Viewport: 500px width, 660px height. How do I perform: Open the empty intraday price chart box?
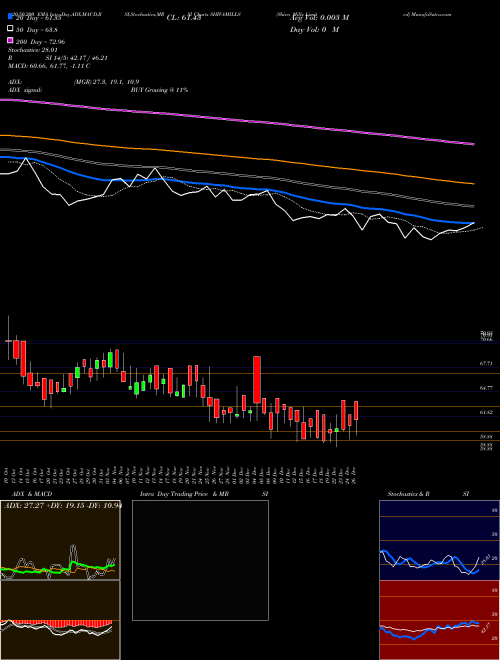[x=200, y=560]
